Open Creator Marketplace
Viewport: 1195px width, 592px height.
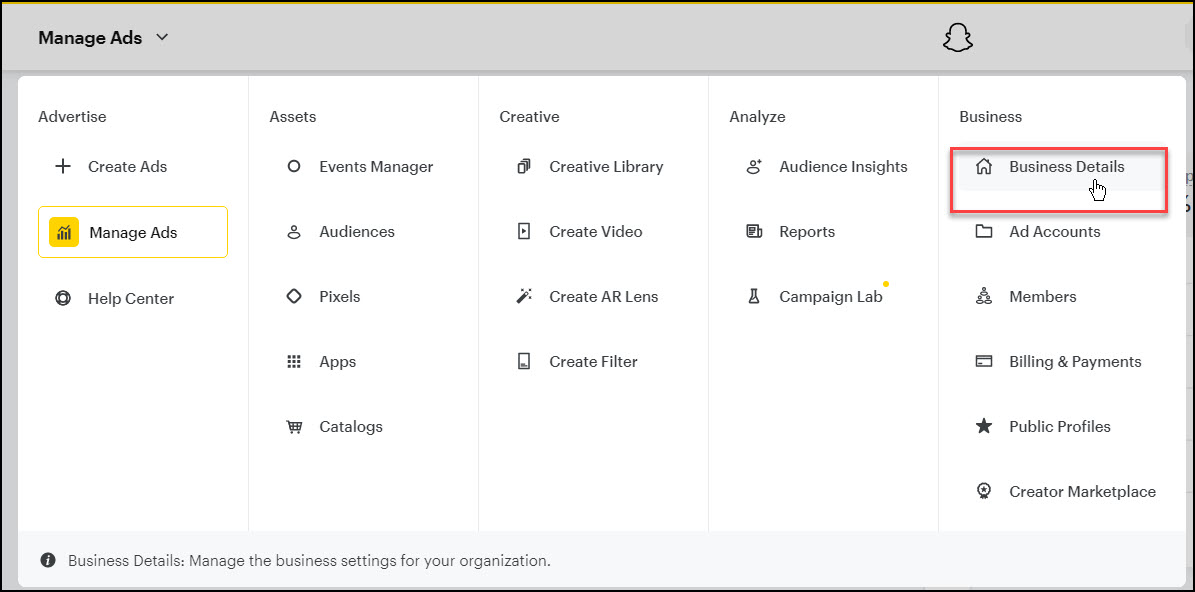point(1082,492)
